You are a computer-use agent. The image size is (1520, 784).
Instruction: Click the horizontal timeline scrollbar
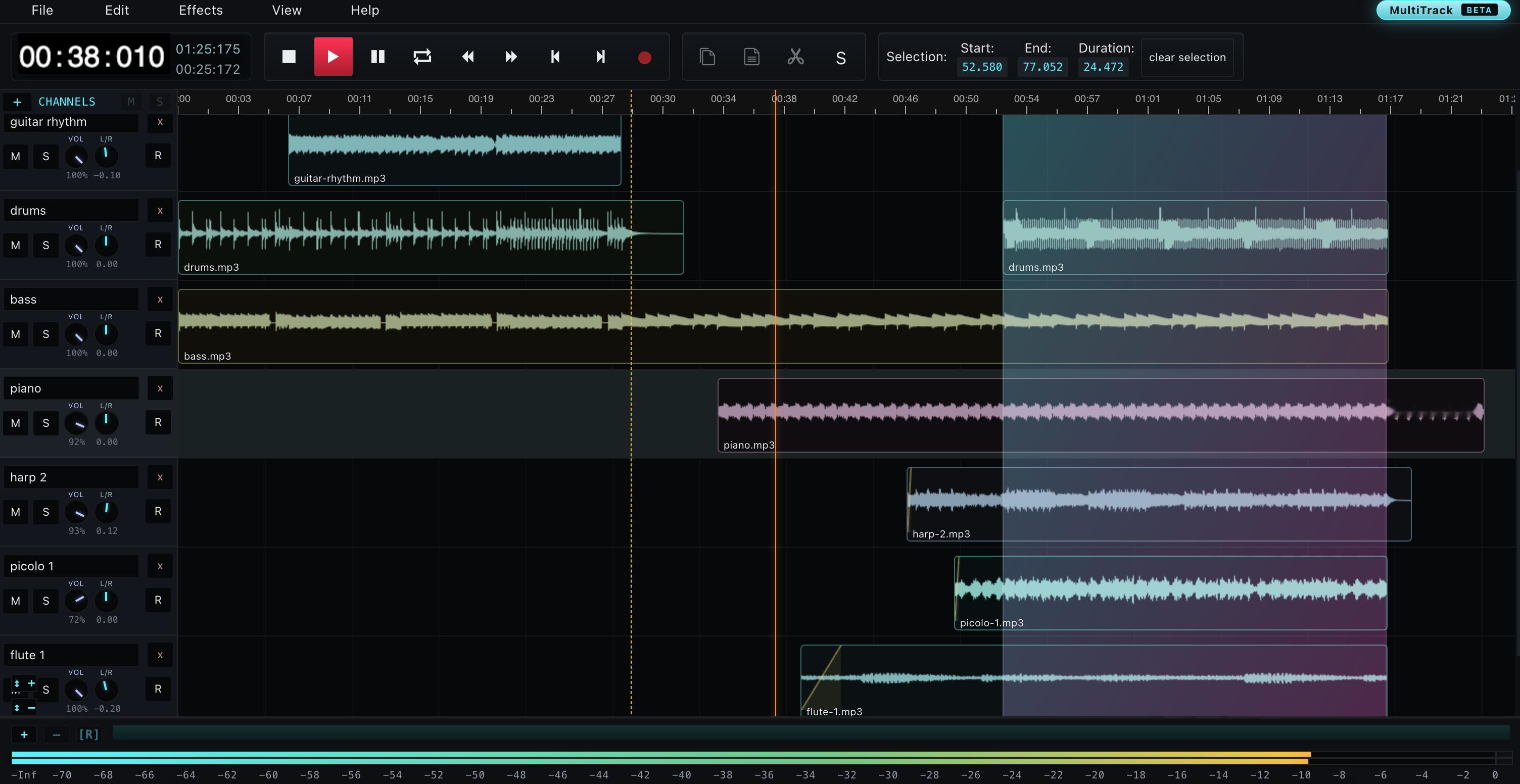pos(812,732)
